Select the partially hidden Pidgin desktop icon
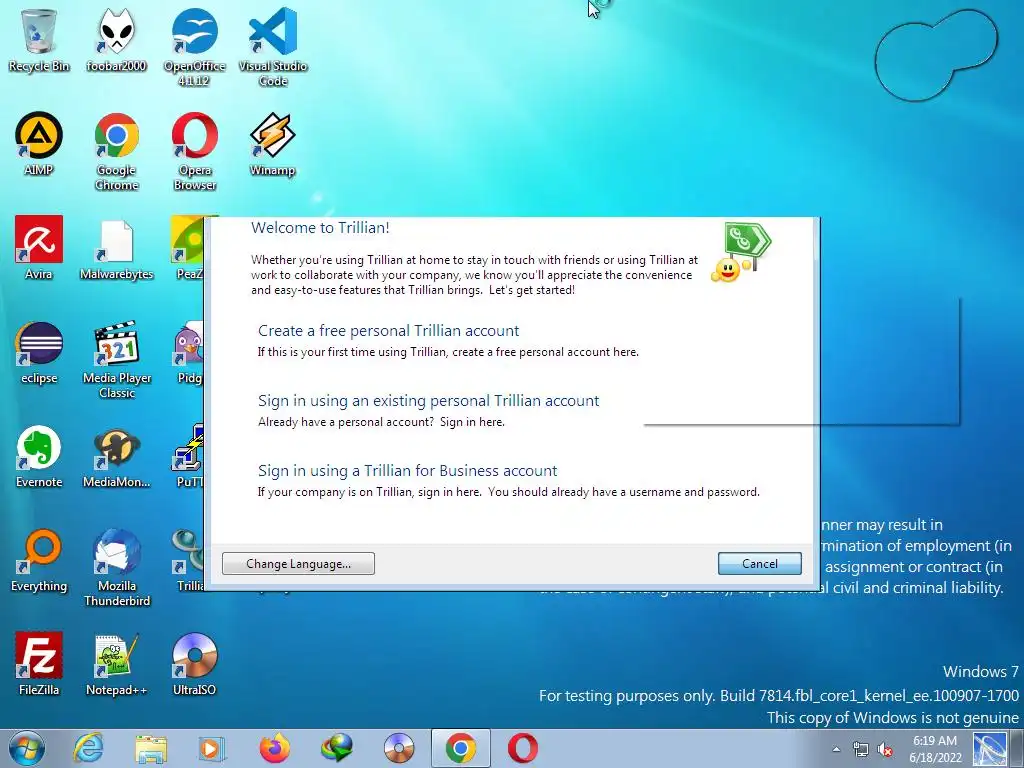Viewport: 1024px width, 768px height. (189, 352)
